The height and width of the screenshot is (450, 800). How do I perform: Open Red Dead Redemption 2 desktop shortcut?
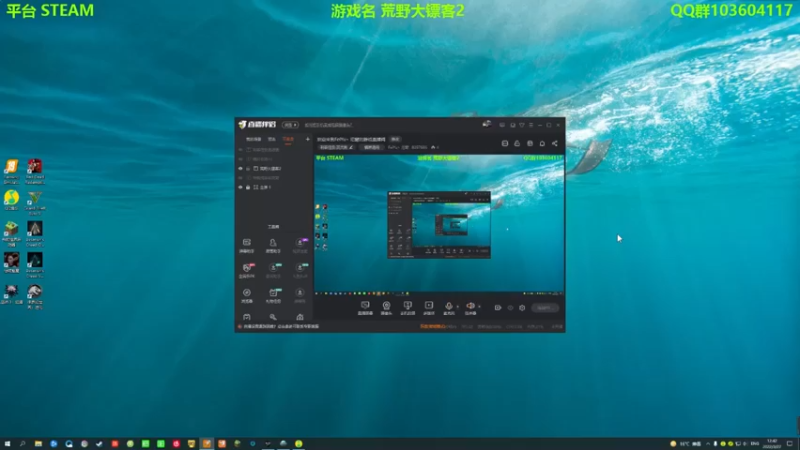click(x=35, y=171)
